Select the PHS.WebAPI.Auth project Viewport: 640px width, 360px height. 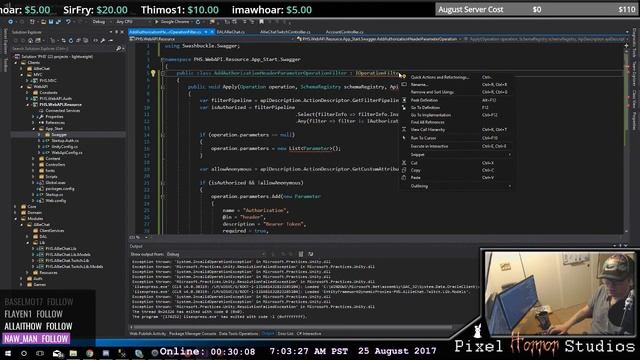point(55,98)
